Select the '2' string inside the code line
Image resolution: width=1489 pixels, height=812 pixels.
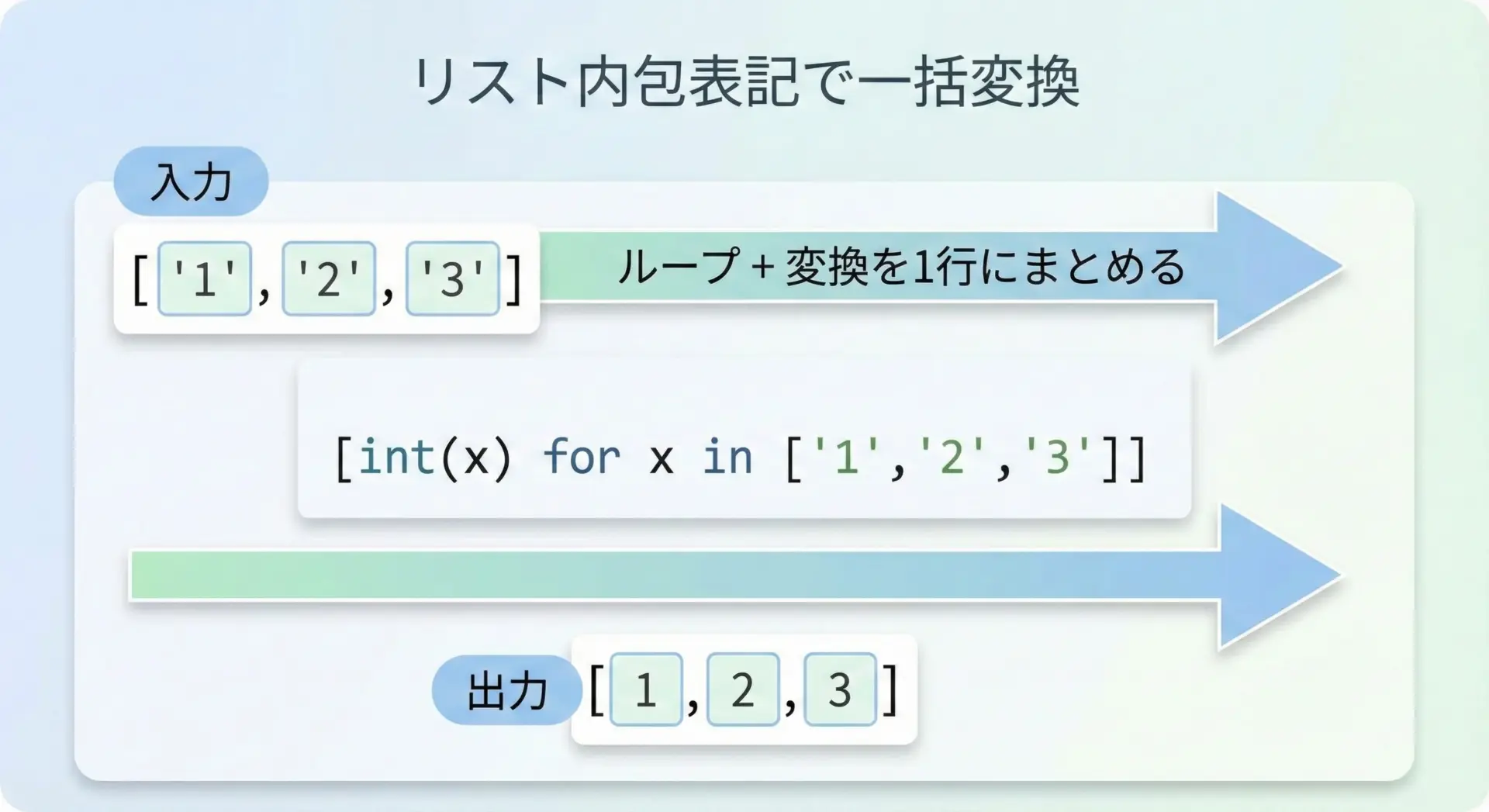tap(952, 457)
